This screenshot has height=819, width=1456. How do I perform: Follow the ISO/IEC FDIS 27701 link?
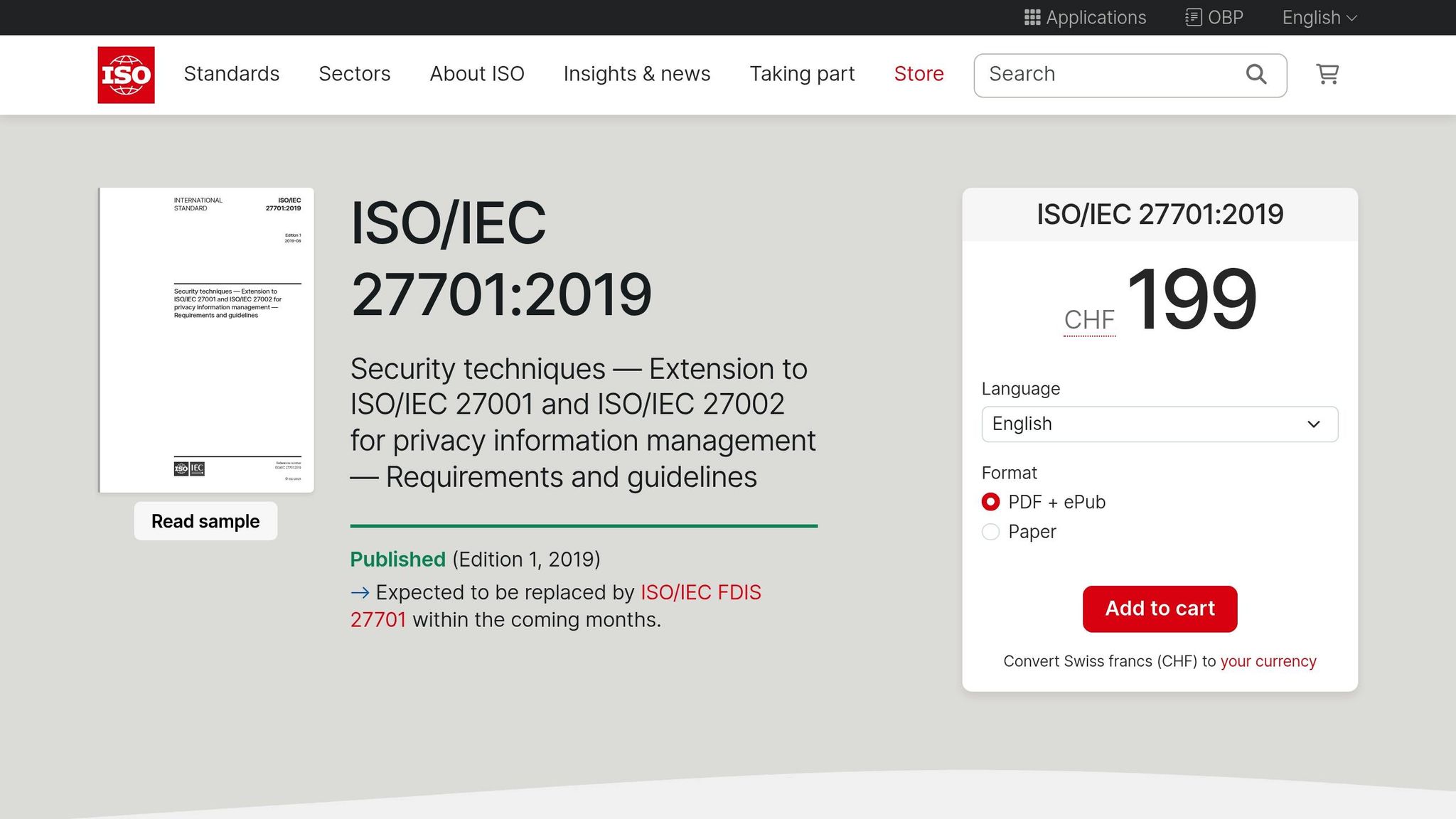coord(700,592)
